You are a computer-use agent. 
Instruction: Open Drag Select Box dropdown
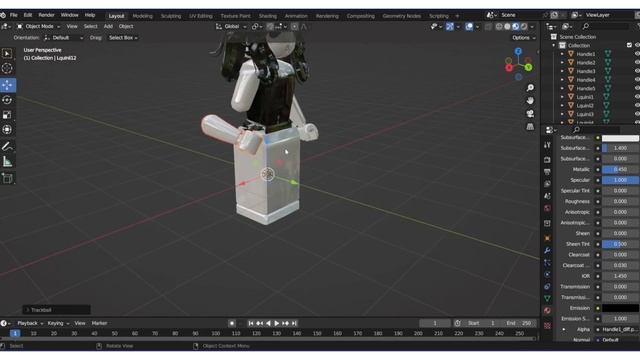click(x=122, y=38)
